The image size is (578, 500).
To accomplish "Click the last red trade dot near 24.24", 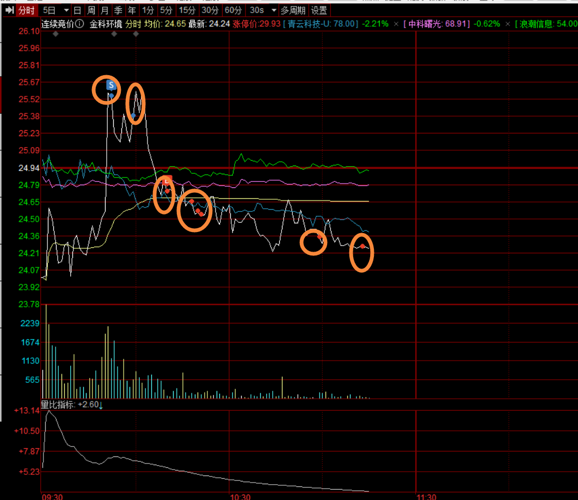I will pyautogui.click(x=363, y=246).
